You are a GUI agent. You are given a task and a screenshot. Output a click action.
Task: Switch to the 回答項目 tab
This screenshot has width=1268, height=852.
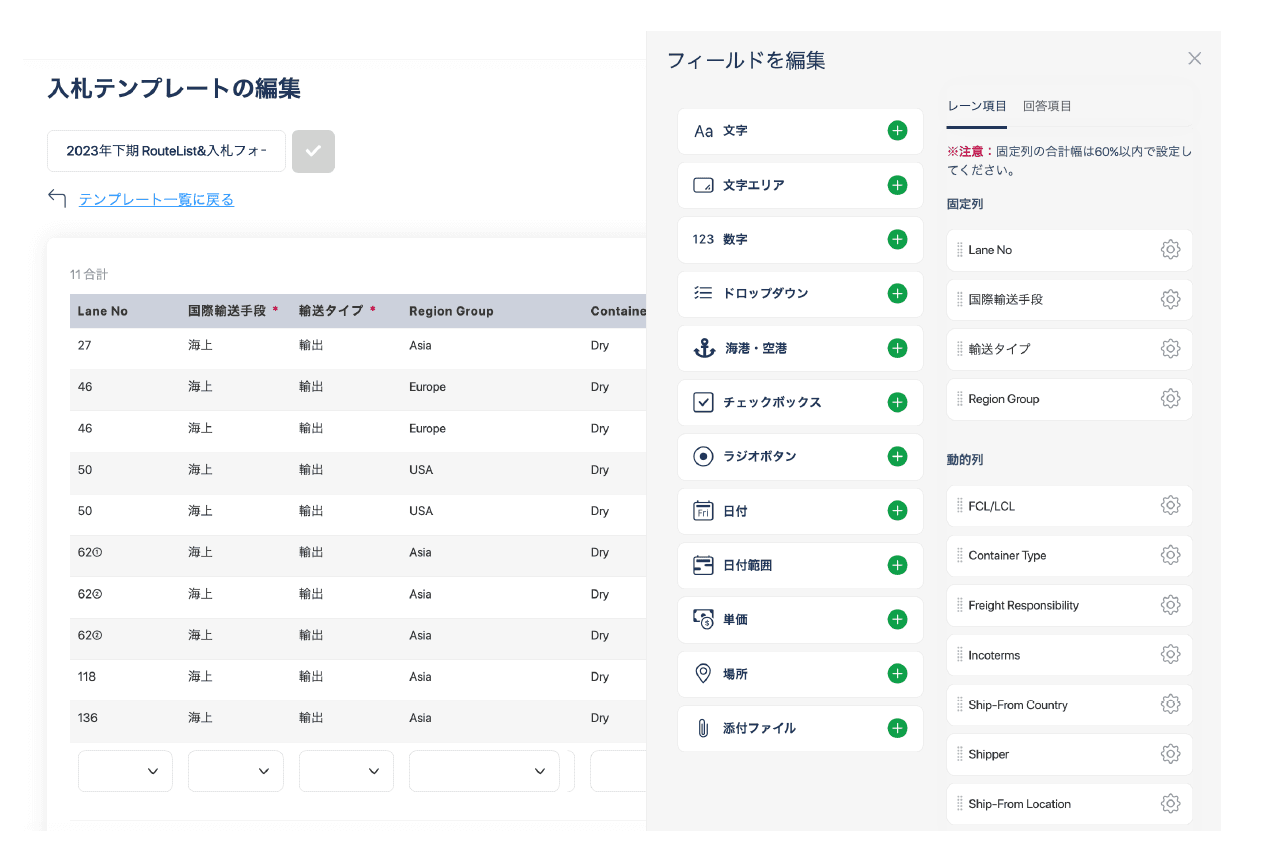(1047, 106)
